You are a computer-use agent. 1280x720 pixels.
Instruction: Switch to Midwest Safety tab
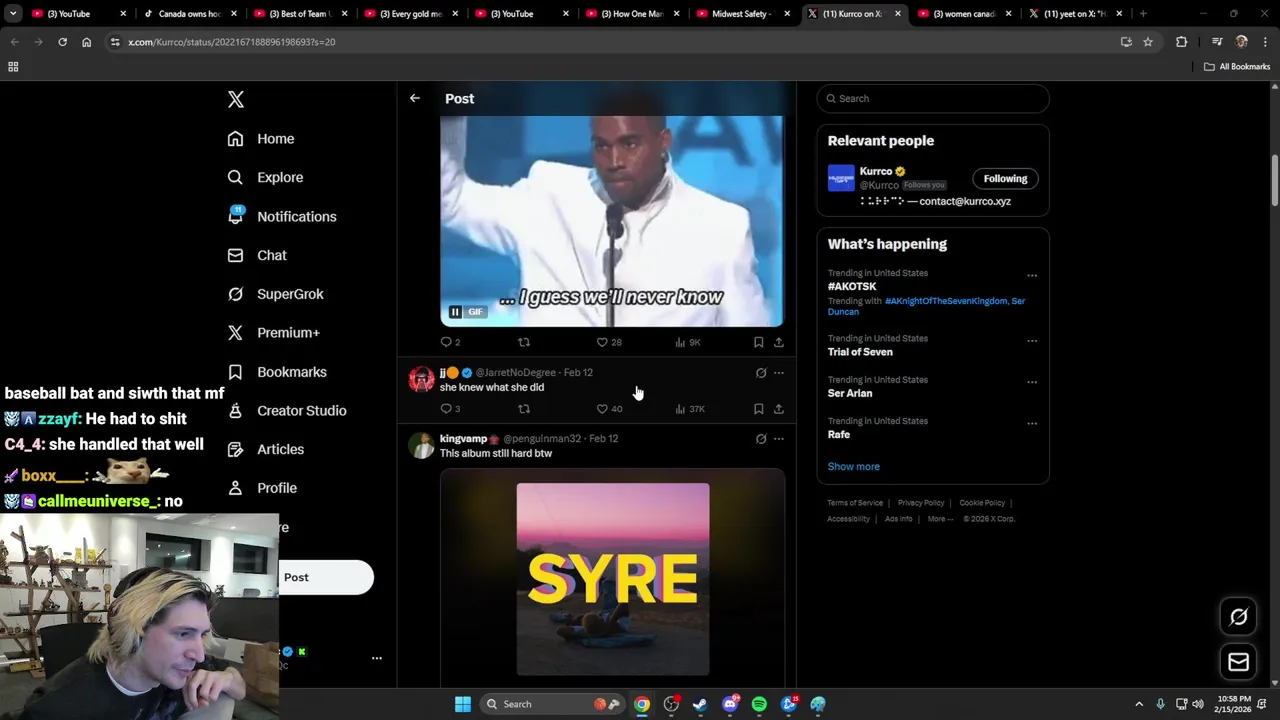[x=744, y=14]
